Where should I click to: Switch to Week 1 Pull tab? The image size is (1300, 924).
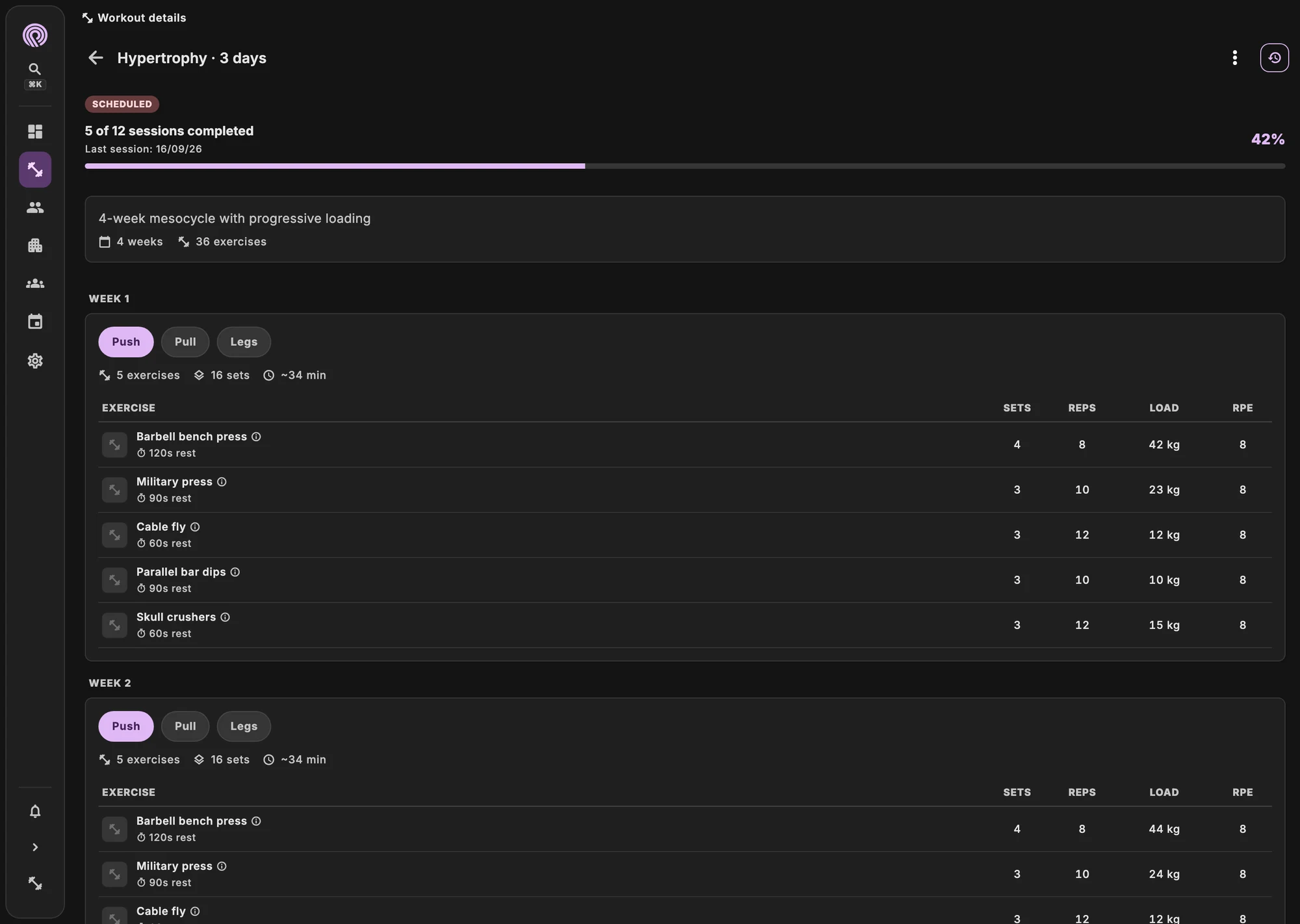185,342
